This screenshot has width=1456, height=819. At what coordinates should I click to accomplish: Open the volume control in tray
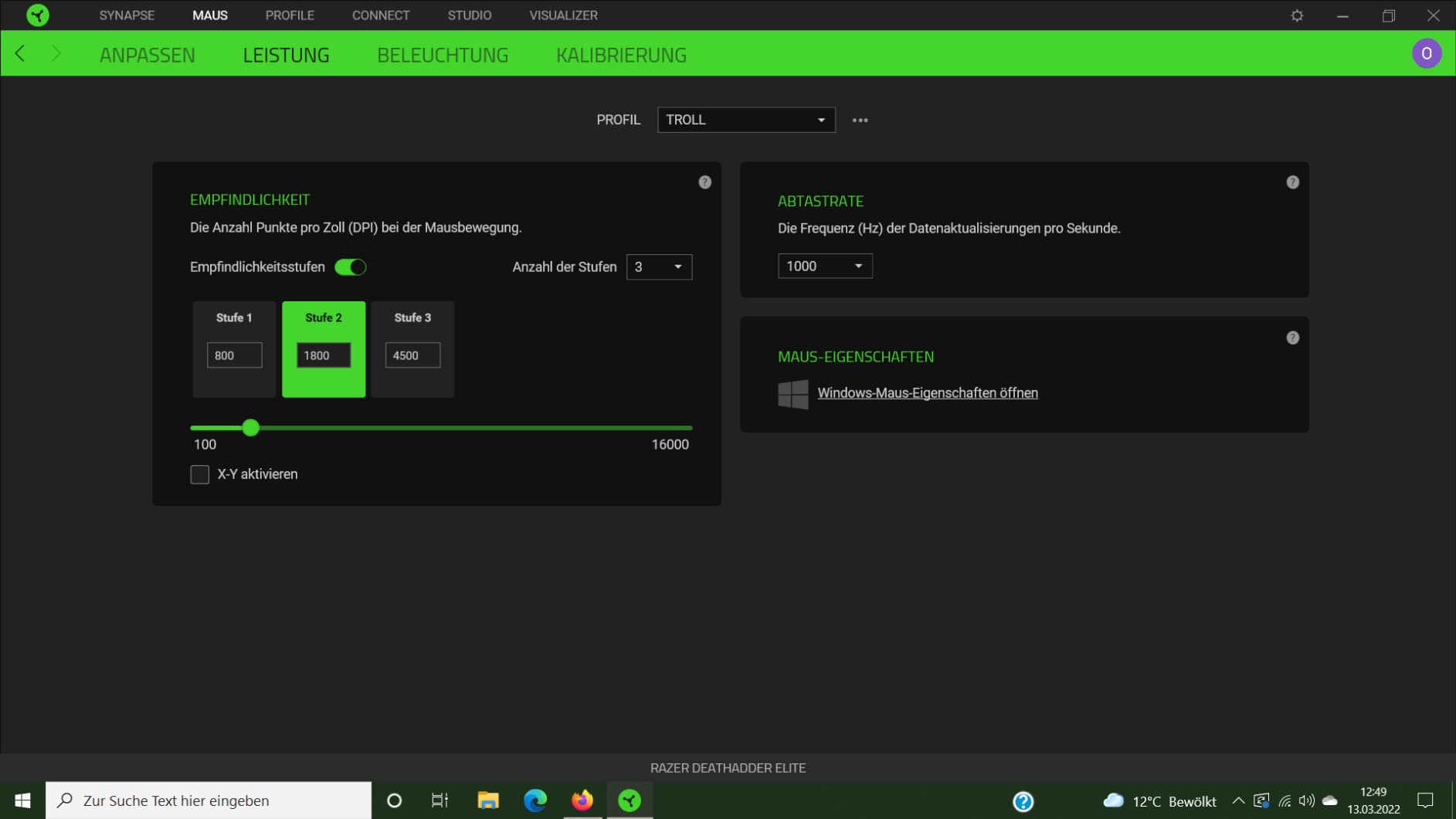click(x=1307, y=800)
